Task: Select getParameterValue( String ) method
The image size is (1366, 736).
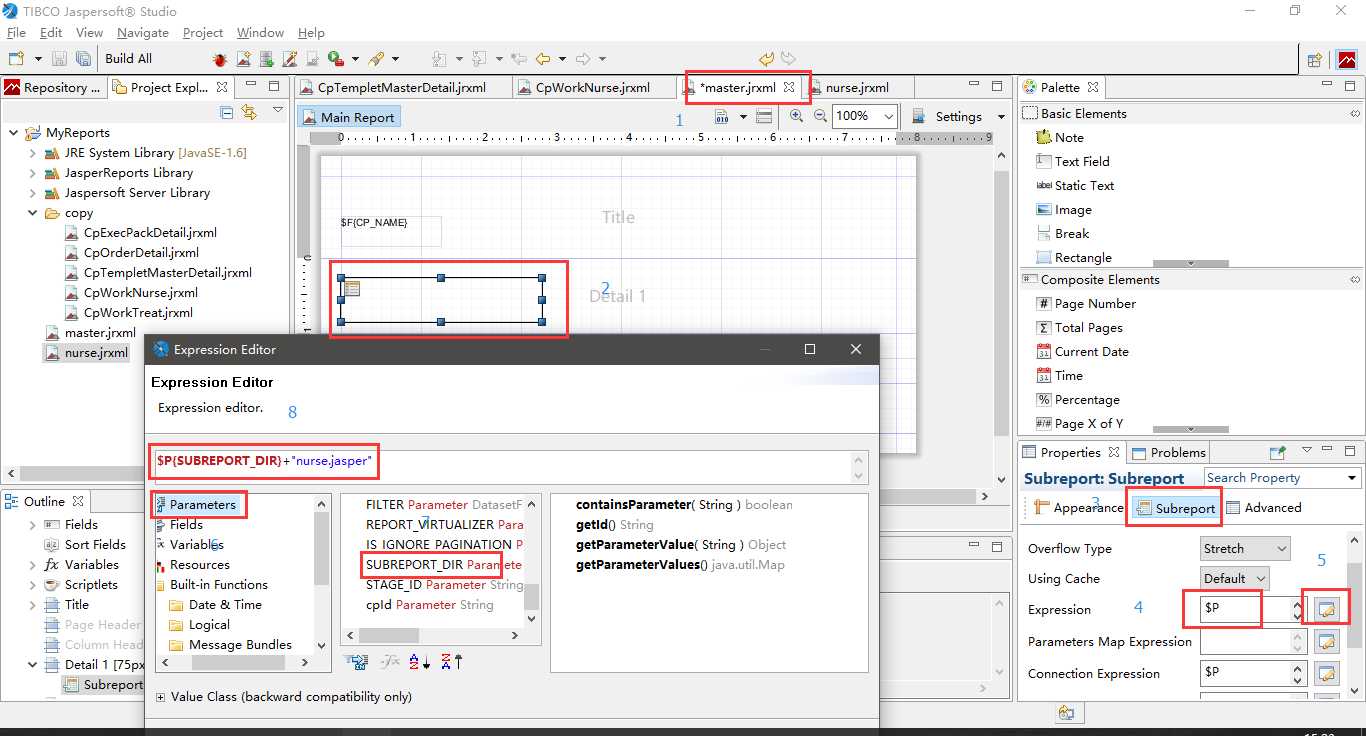Action: [680, 544]
